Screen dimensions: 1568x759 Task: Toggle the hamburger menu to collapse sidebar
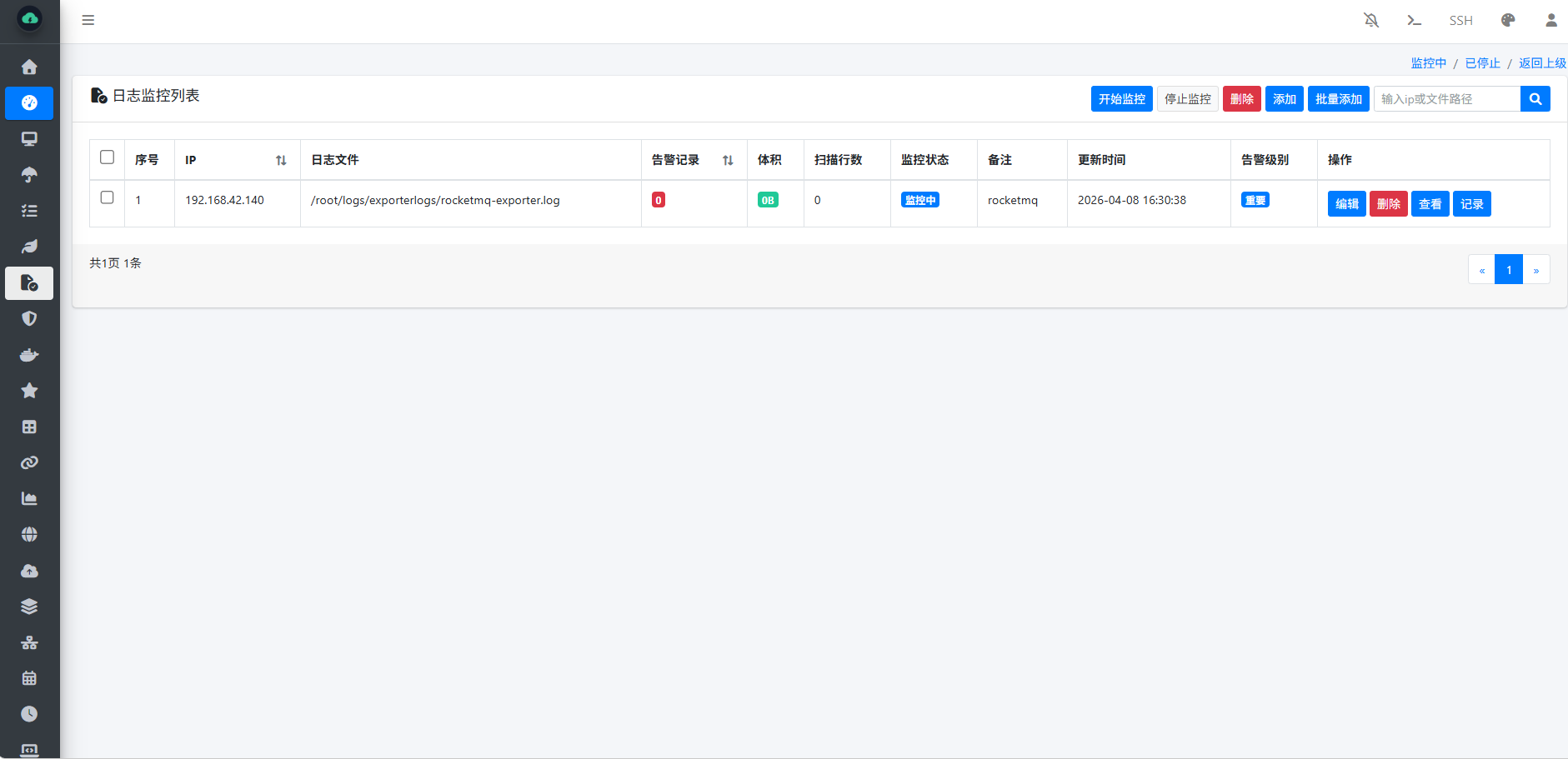click(88, 20)
